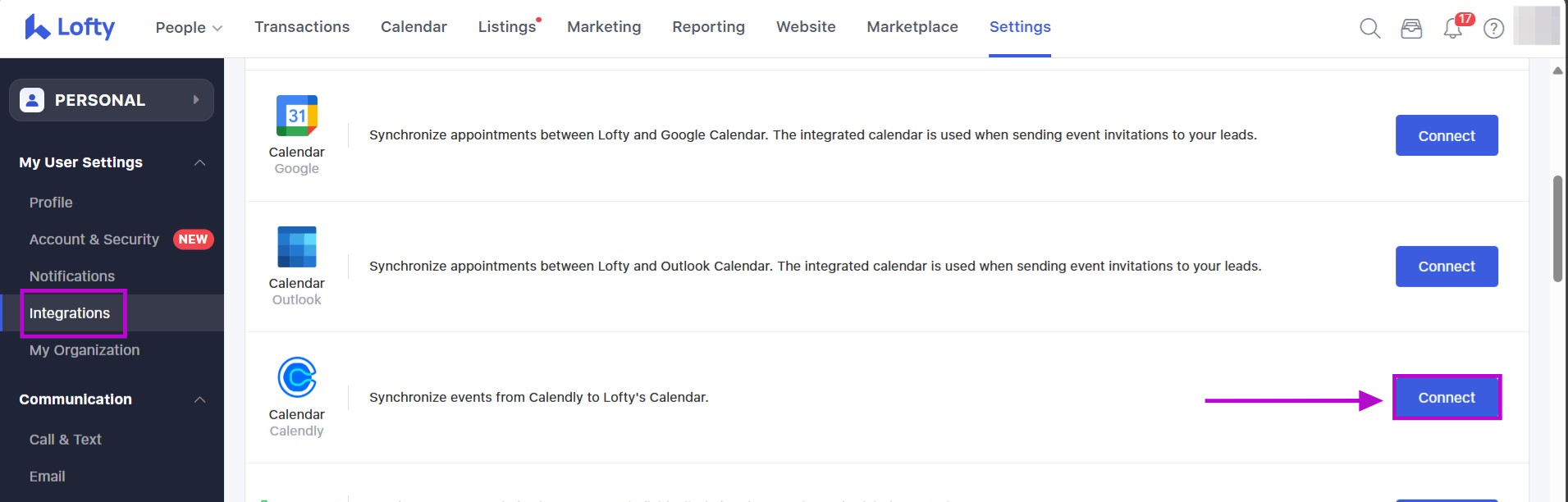Collapse the My User Settings section

[199, 162]
